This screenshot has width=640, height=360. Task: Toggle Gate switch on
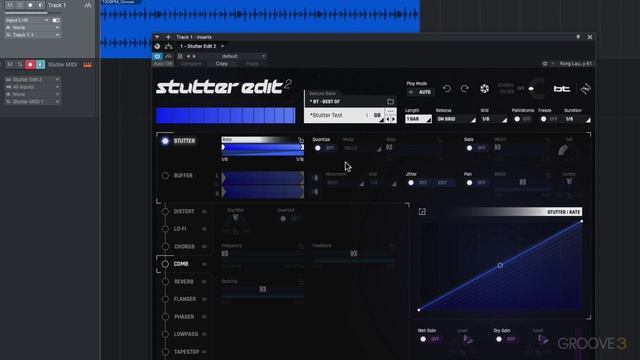click(476, 148)
